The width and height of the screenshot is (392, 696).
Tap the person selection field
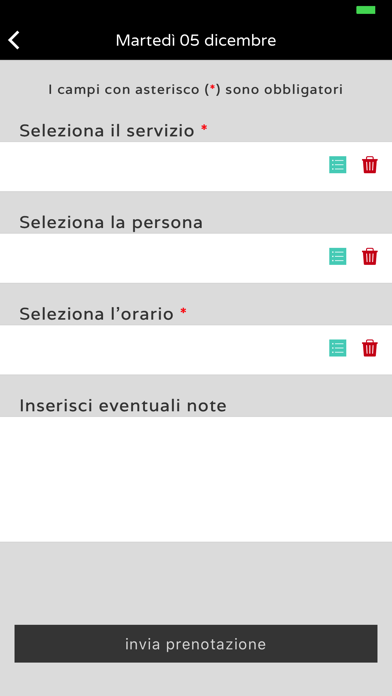[x=196, y=258]
